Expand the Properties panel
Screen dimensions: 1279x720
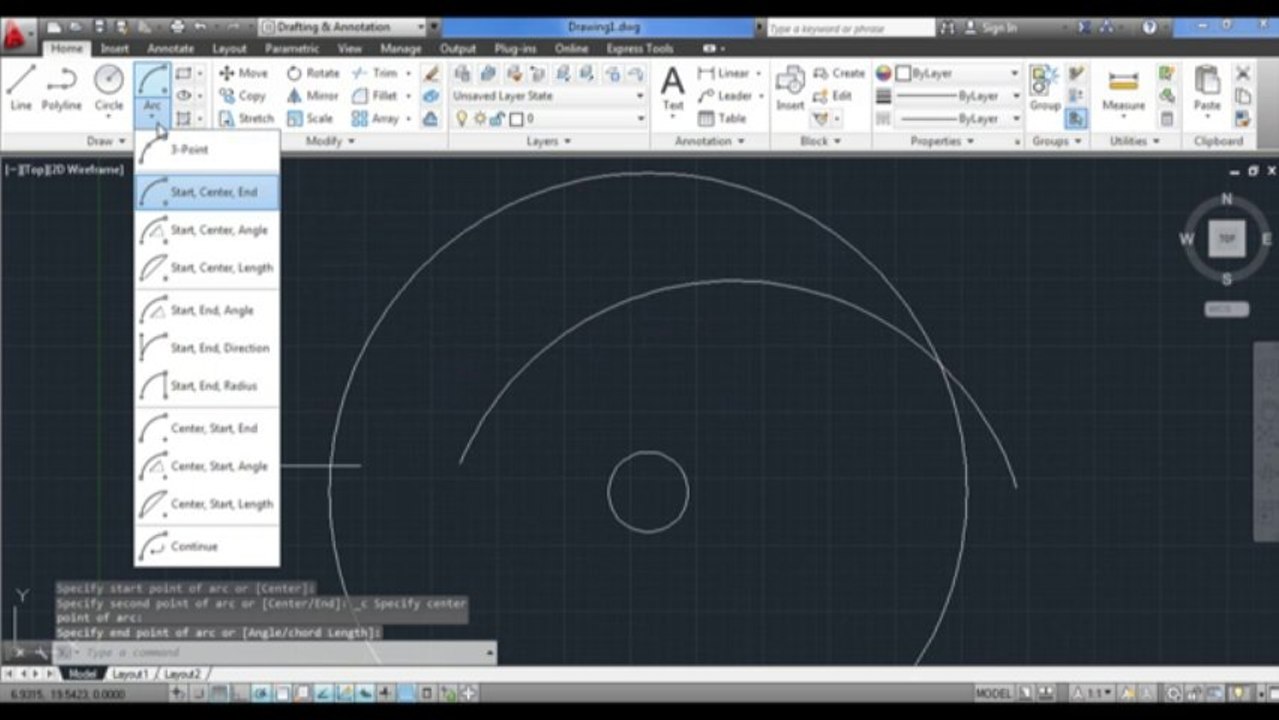[x=941, y=141]
